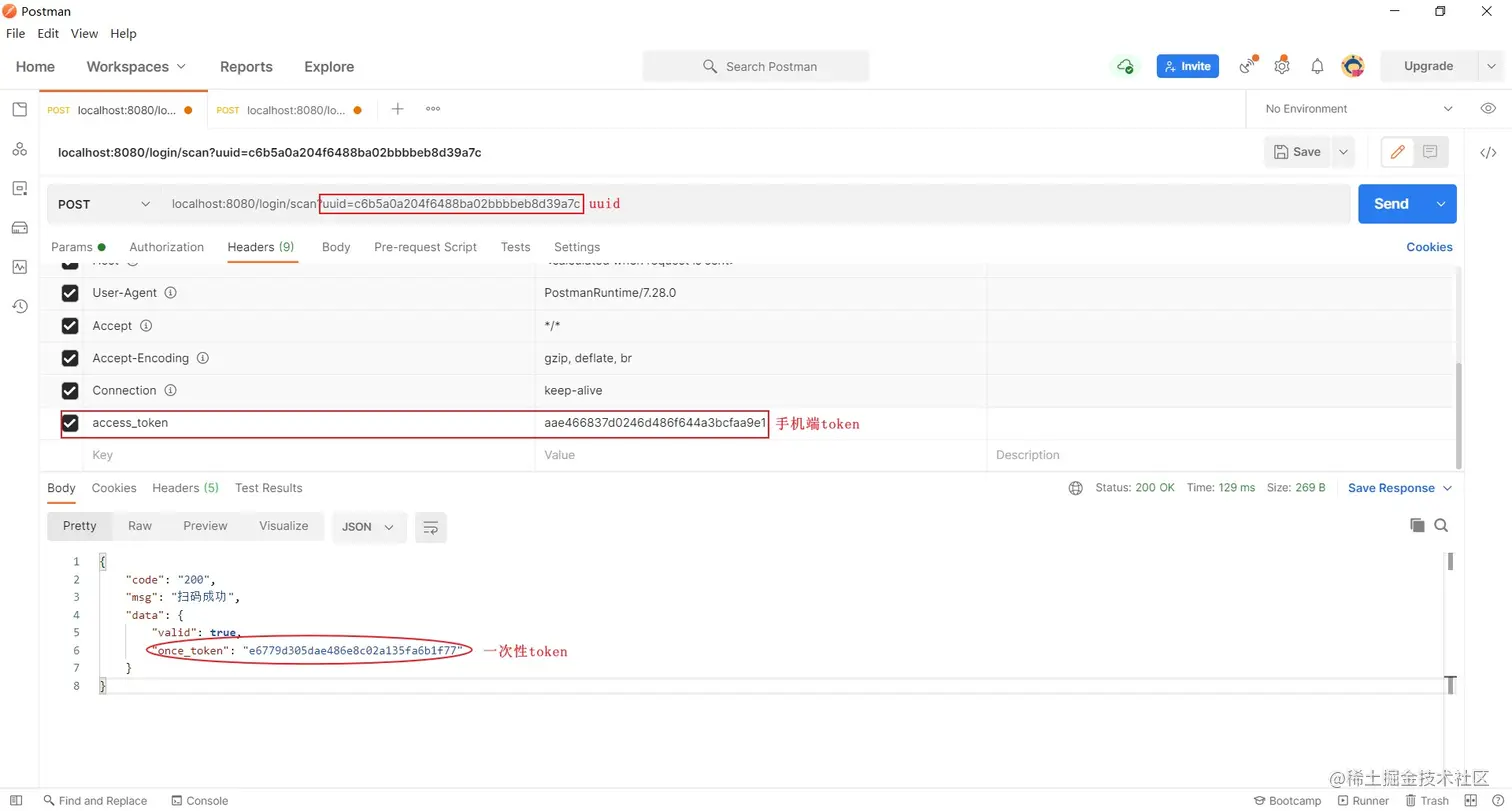The image size is (1512, 811).
Task: Click the network globe icon near Status
Action: (x=1075, y=488)
